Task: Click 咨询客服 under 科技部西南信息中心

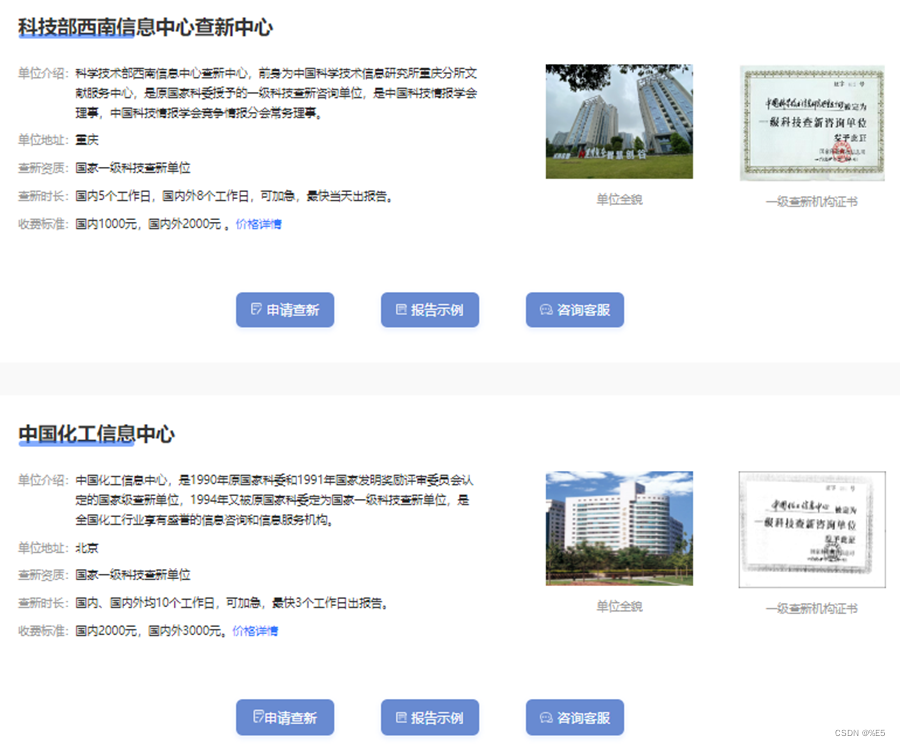Action: point(575,310)
